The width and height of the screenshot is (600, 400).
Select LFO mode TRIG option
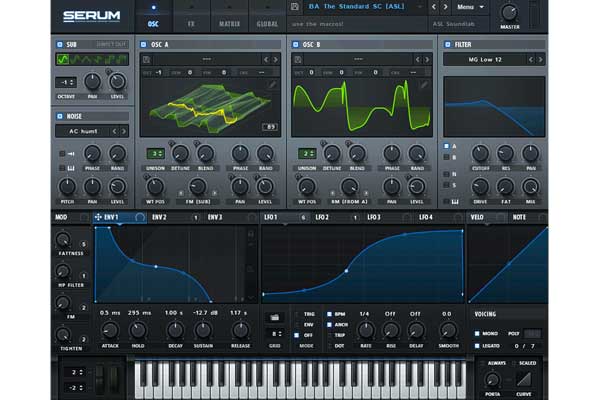click(x=297, y=314)
